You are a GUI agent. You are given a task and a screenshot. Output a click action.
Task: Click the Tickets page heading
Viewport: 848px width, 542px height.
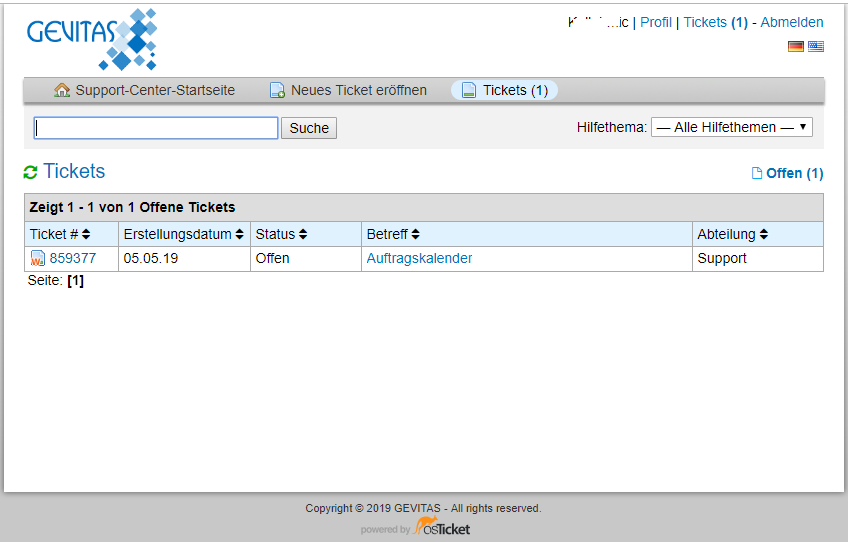[74, 171]
